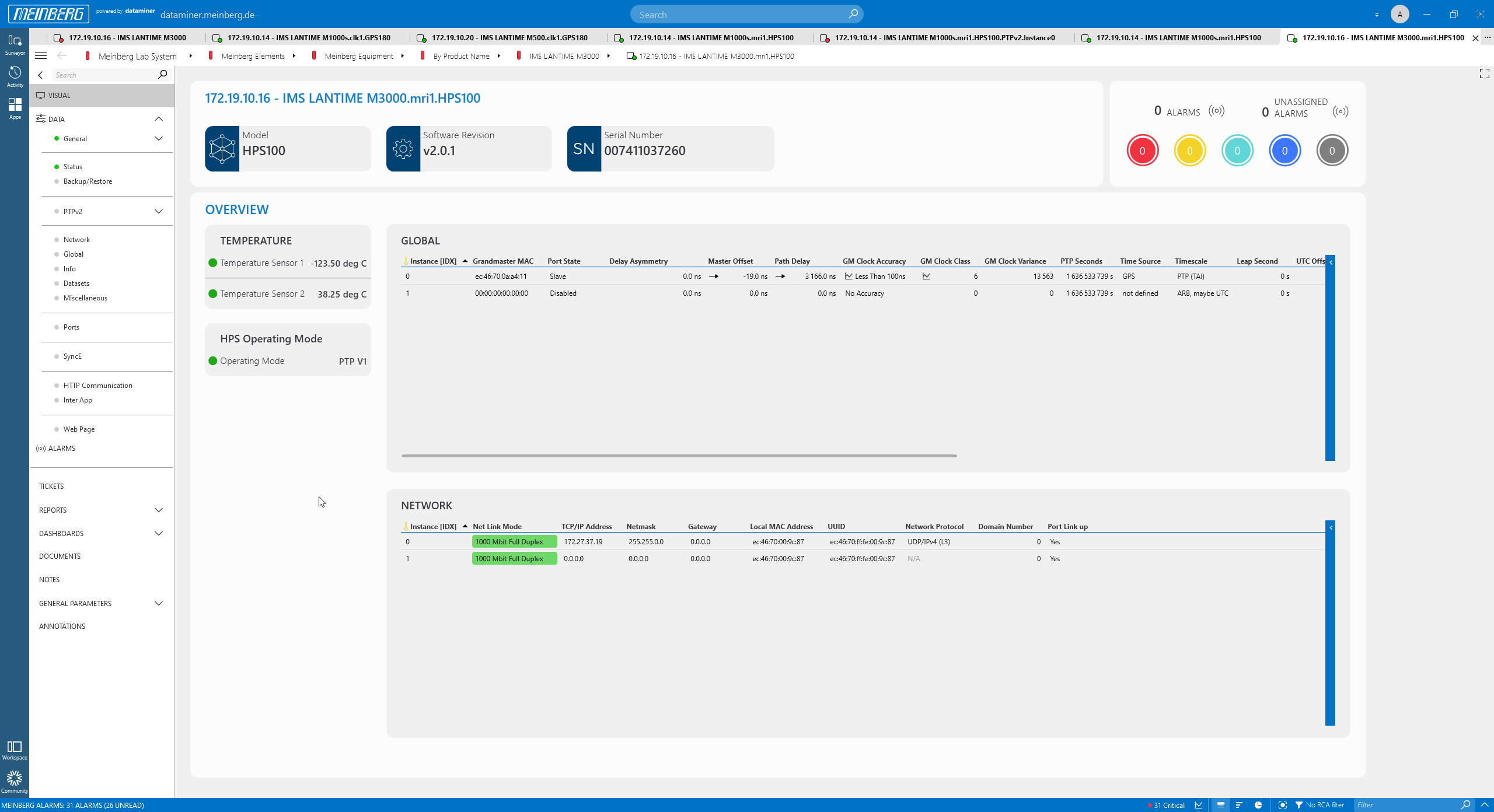The width and height of the screenshot is (1494, 812).
Task: Click the fullscreen icon of the visual page
Action: point(1485,73)
